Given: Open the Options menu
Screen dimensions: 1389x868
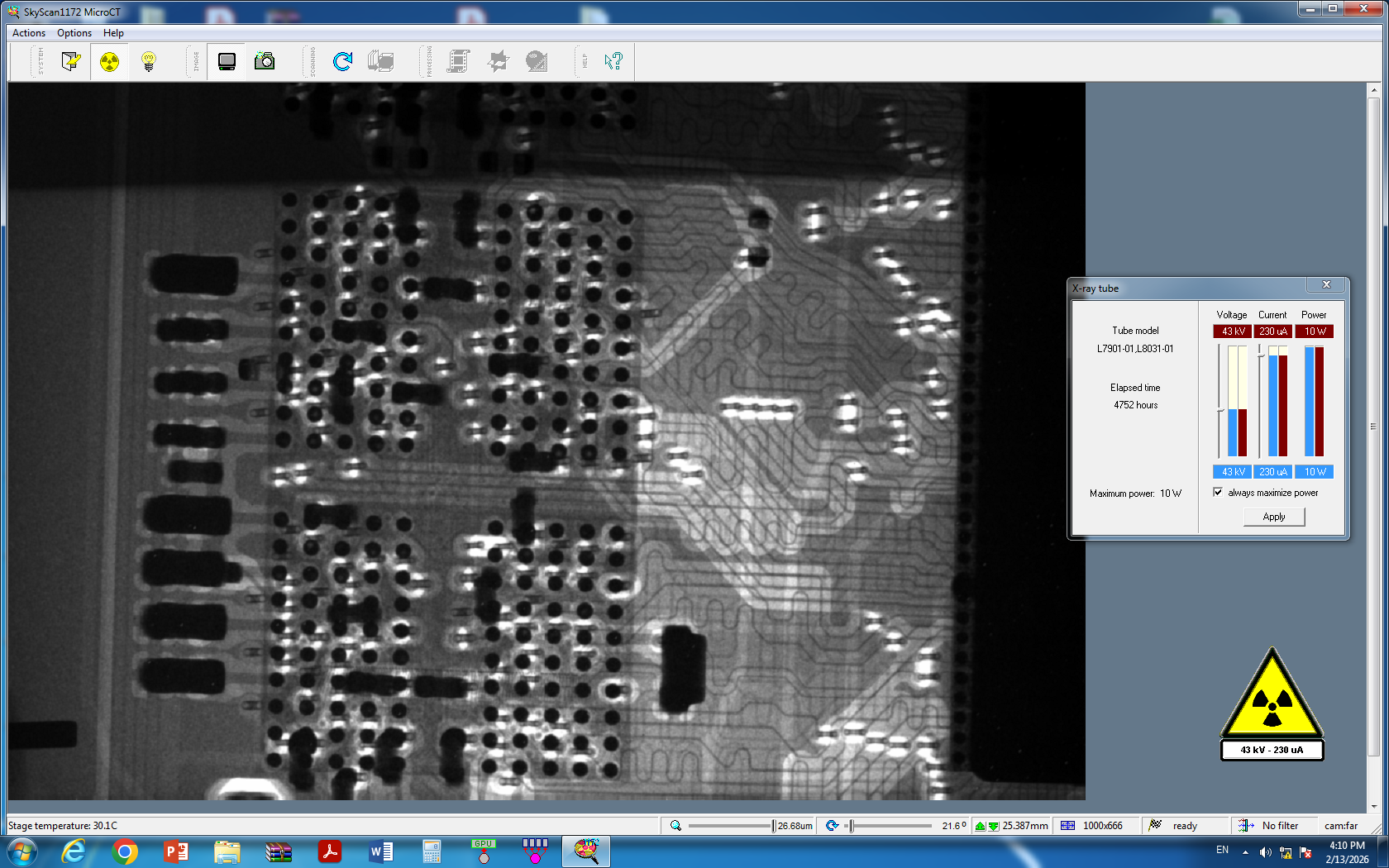Looking at the screenshot, I should click(x=74, y=33).
